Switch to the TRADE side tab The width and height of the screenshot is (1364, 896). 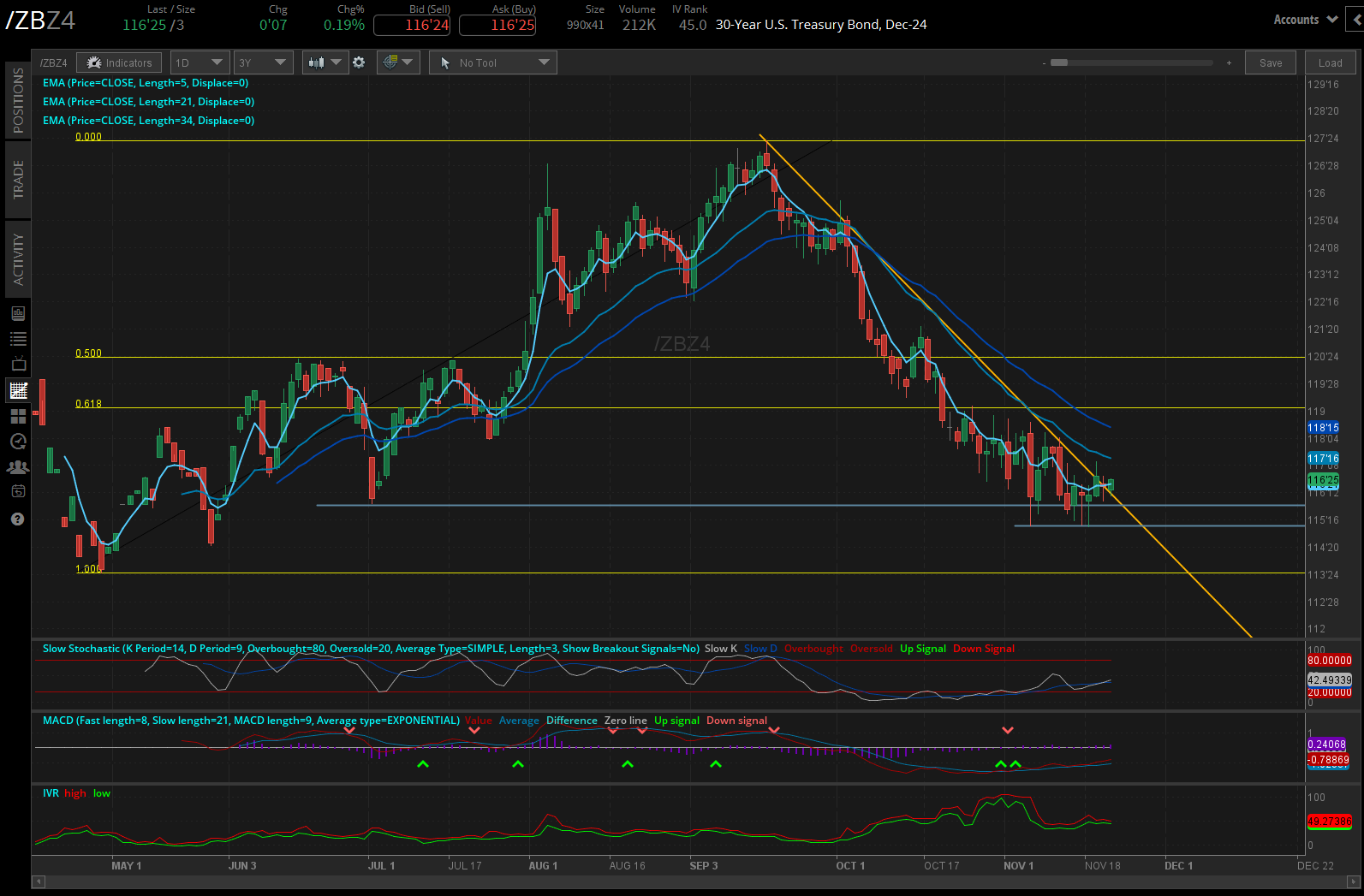coord(18,179)
